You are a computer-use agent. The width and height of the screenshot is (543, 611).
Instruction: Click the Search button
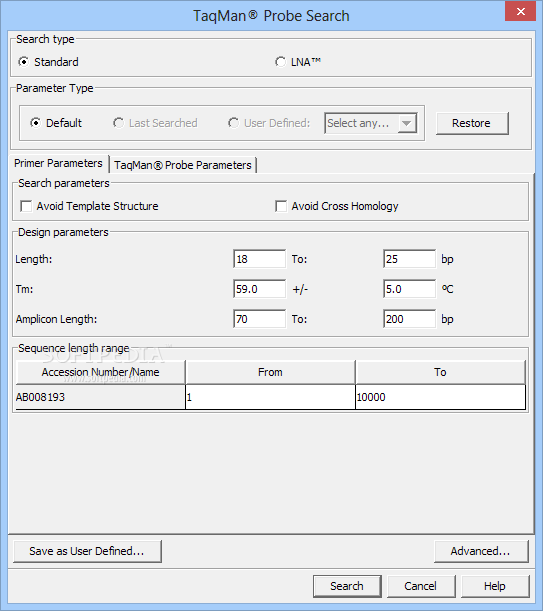(347, 586)
